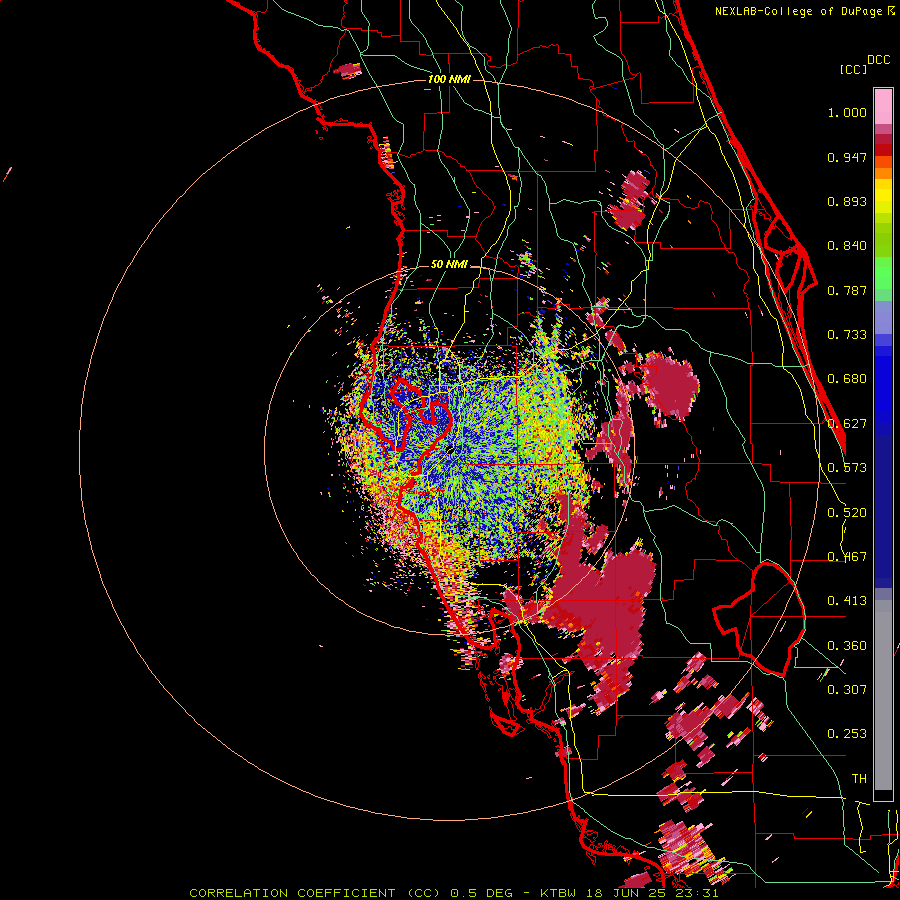
Task: Select the 0.840 scale value
Action: point(847,246)
